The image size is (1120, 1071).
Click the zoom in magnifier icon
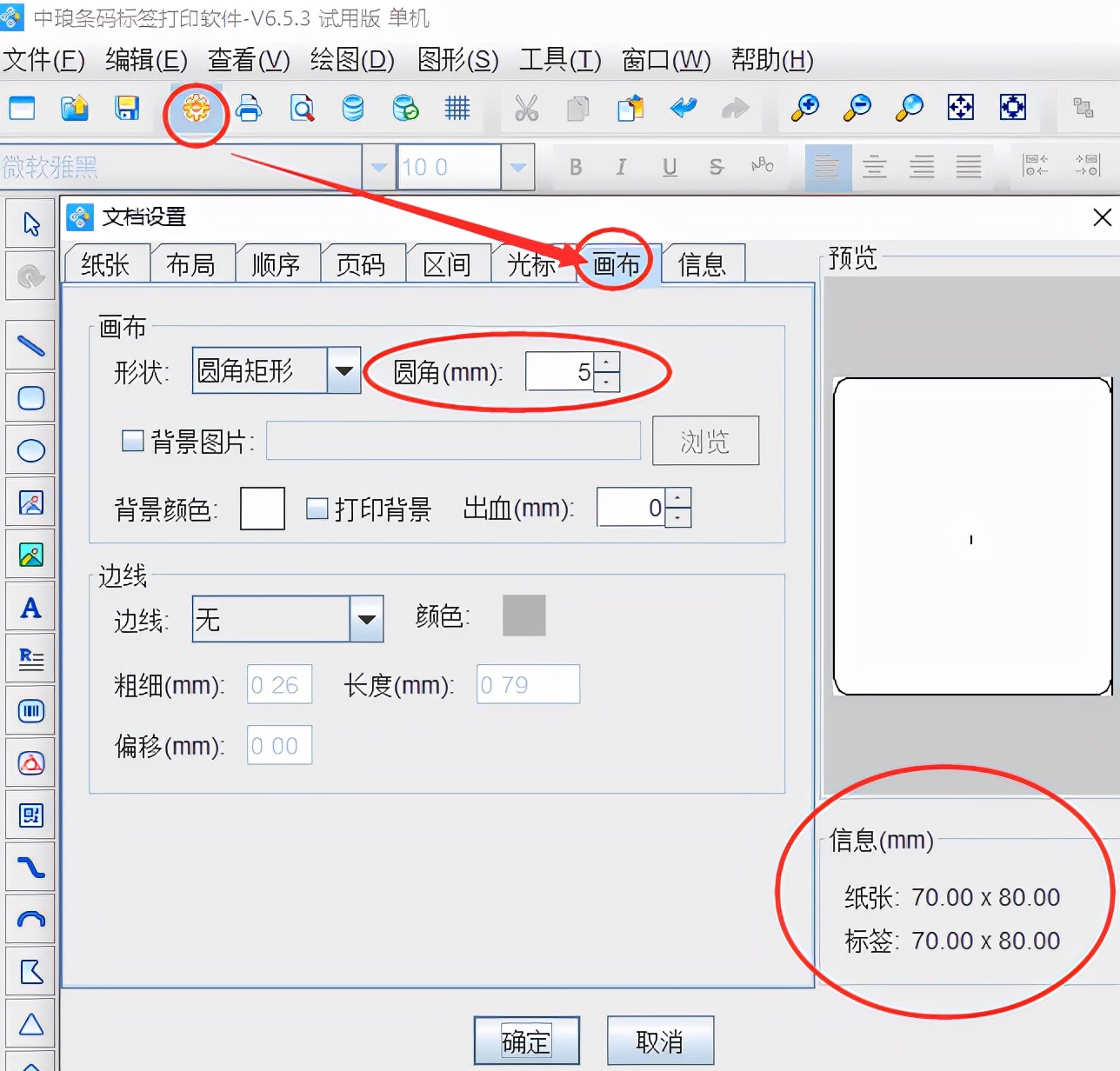804,108
